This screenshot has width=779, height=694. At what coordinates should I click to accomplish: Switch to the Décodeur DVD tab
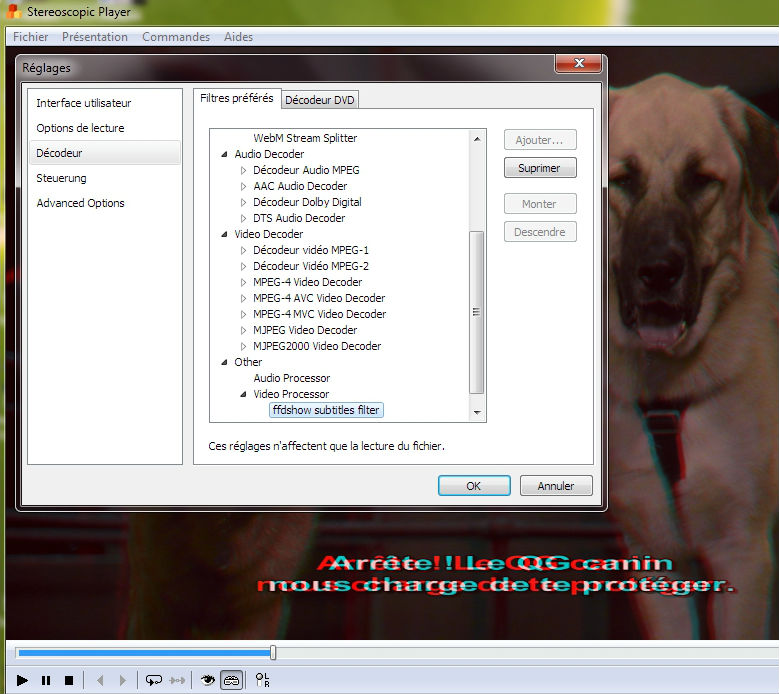click(x=320, y=100)
